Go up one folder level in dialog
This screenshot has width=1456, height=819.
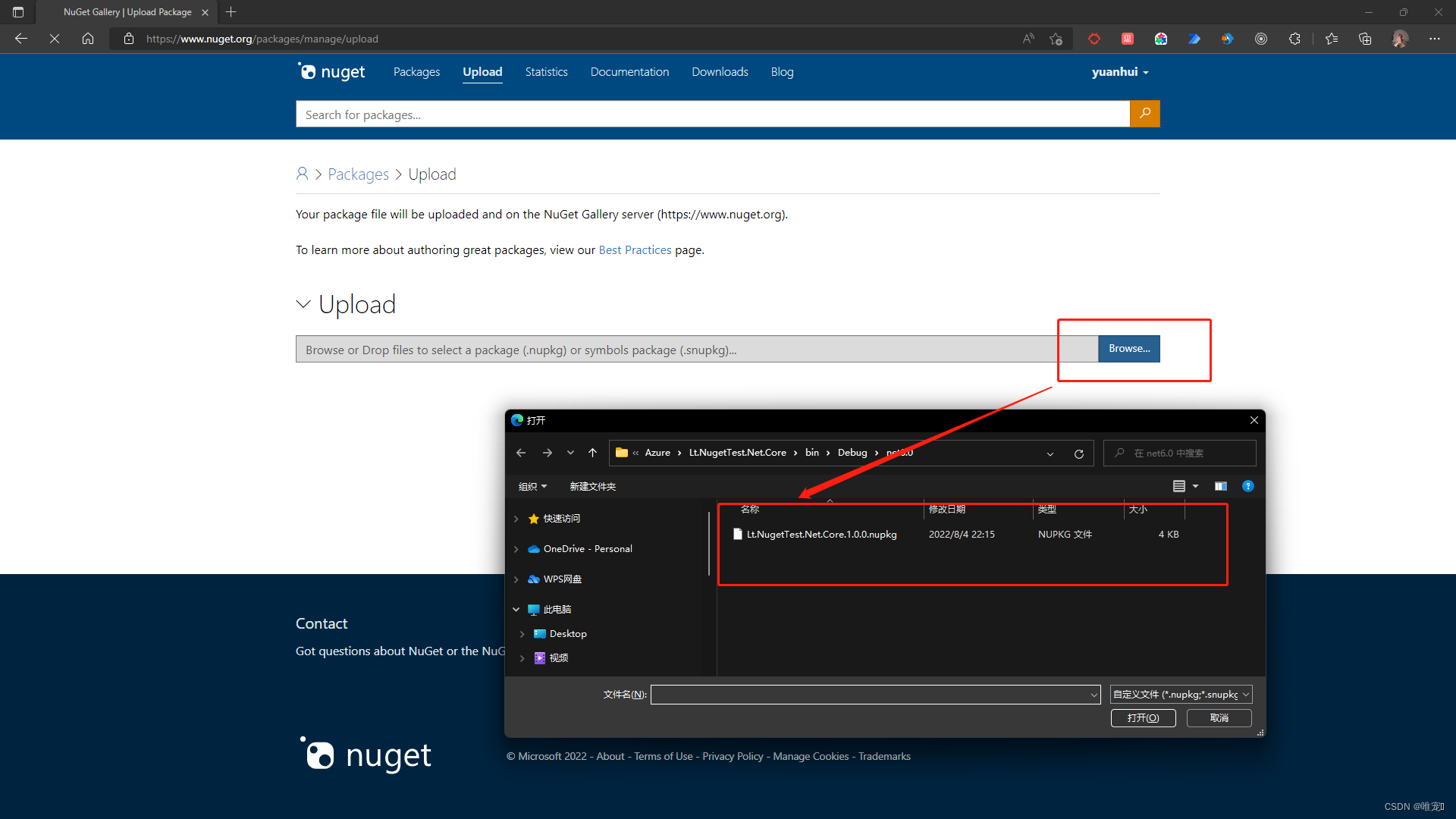tap(592, 453)
